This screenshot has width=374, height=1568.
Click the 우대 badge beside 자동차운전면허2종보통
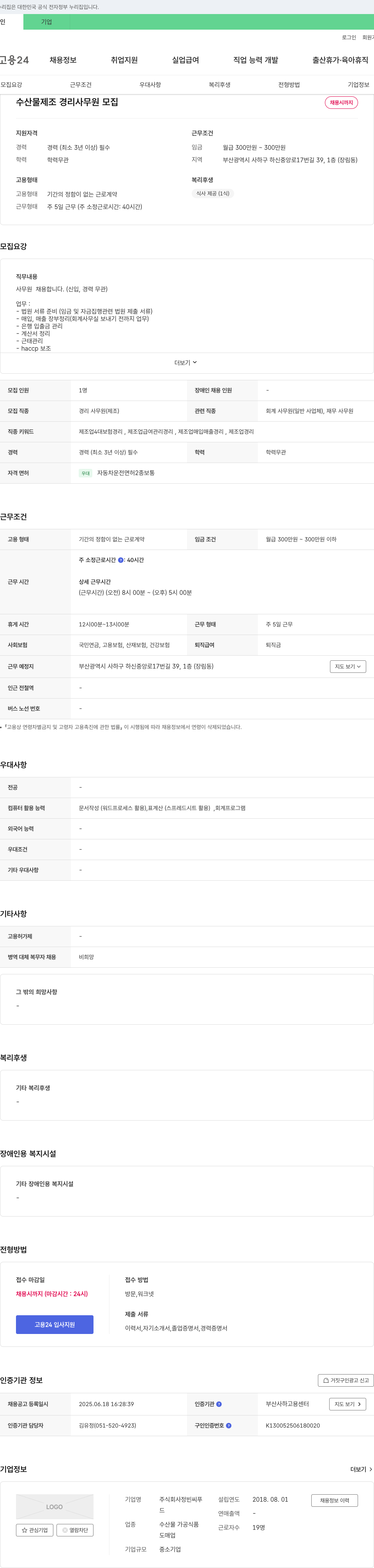point(86,473)
